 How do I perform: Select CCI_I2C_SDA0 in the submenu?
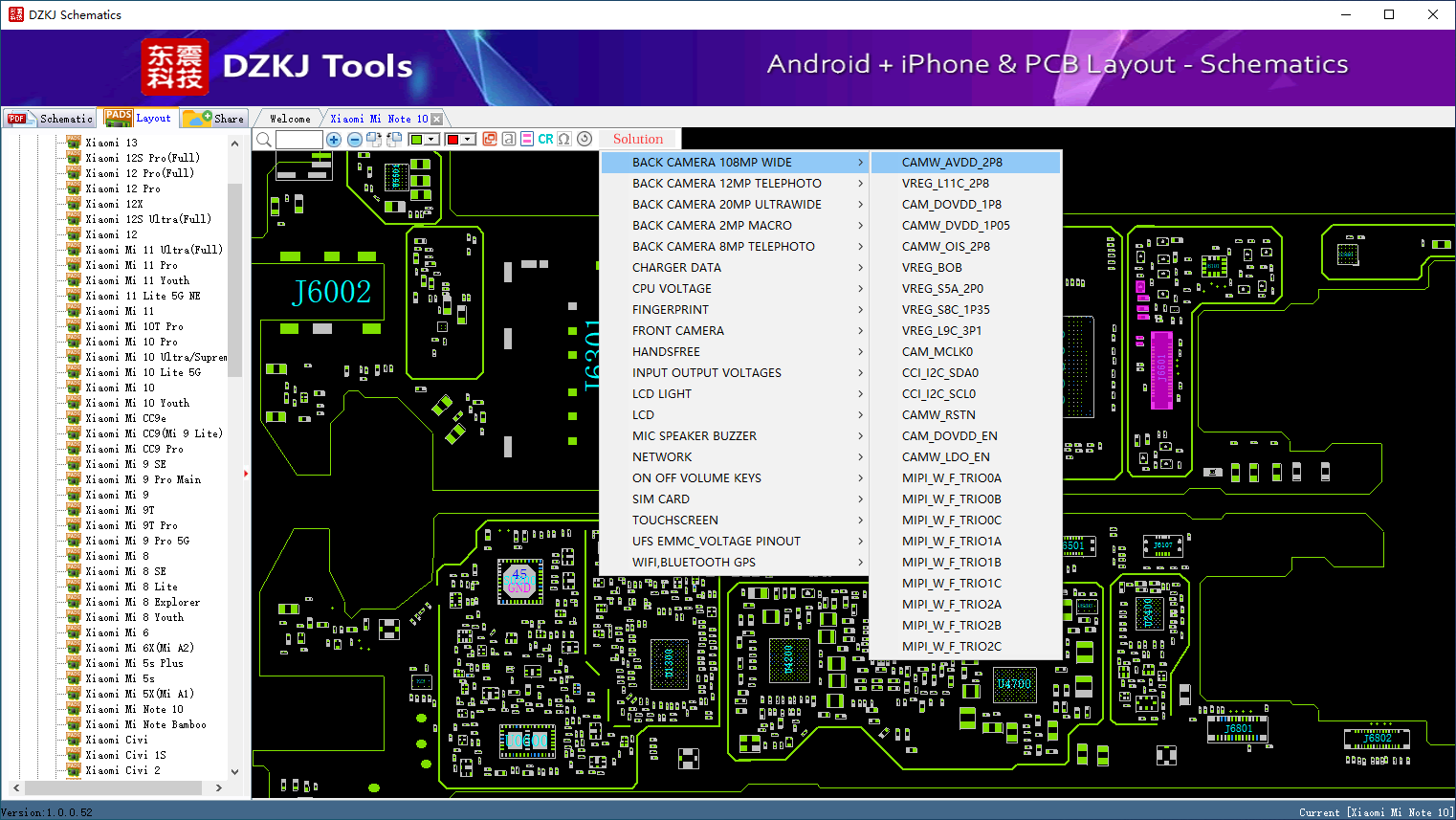(966, 373)
